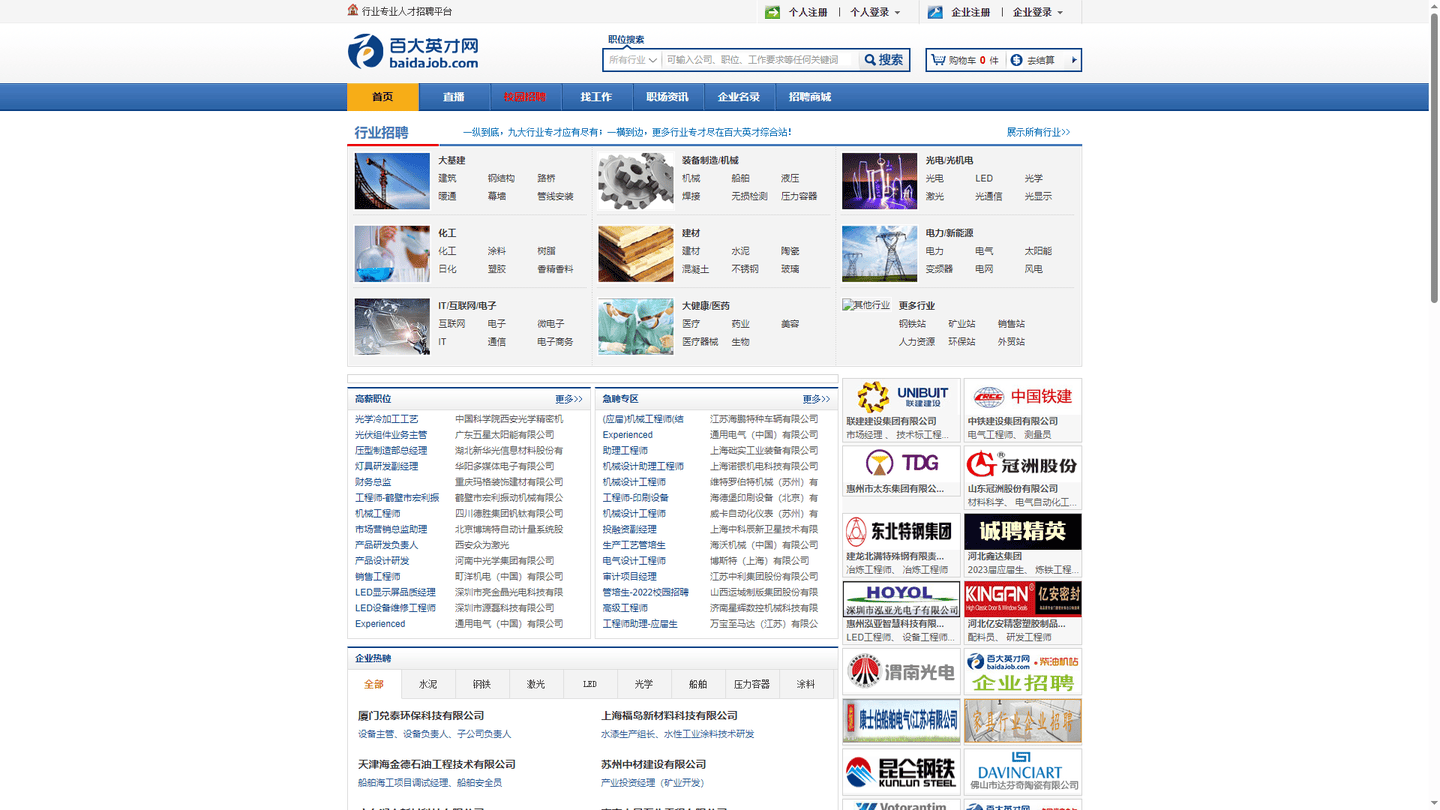Click the DAVINCIART banner

(x=1023, y=772)
